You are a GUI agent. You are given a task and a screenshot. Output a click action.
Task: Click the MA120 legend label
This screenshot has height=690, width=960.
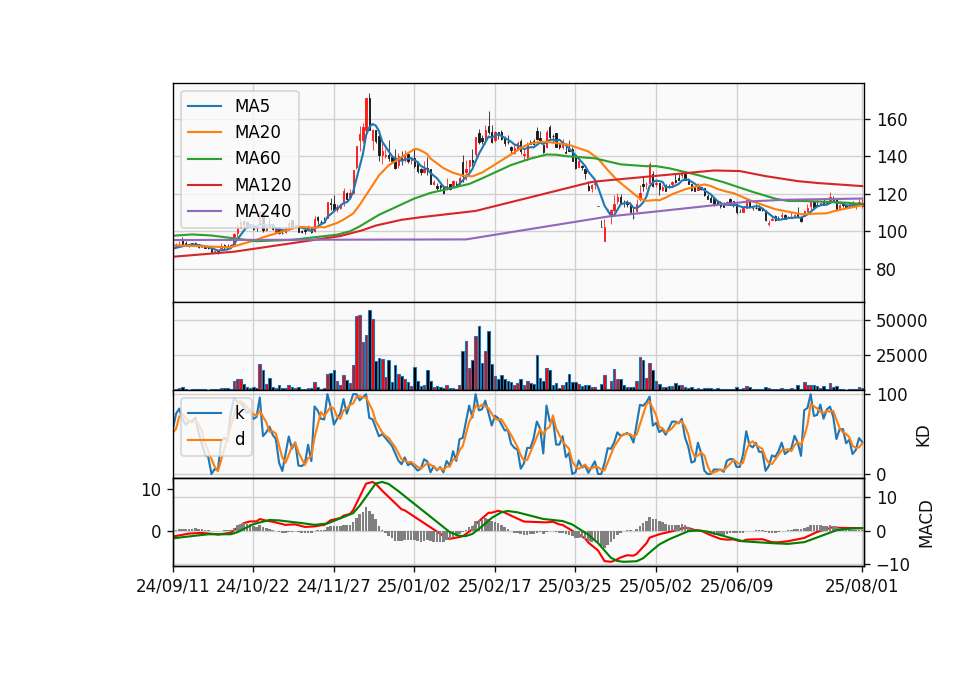coord(263,184)
